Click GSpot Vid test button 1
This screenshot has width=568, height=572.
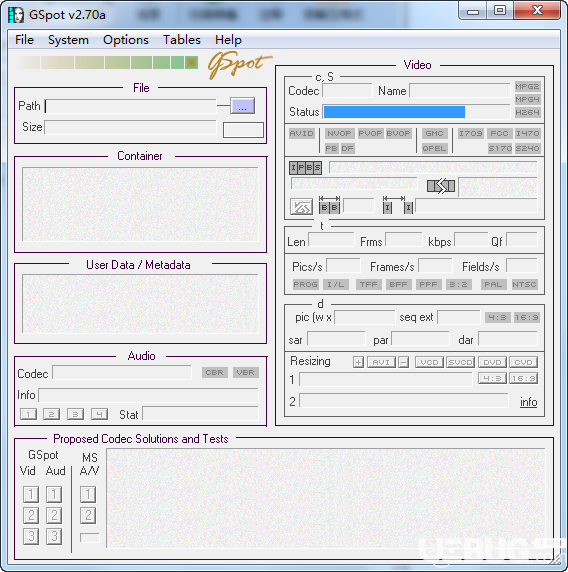tap(31, 495)
